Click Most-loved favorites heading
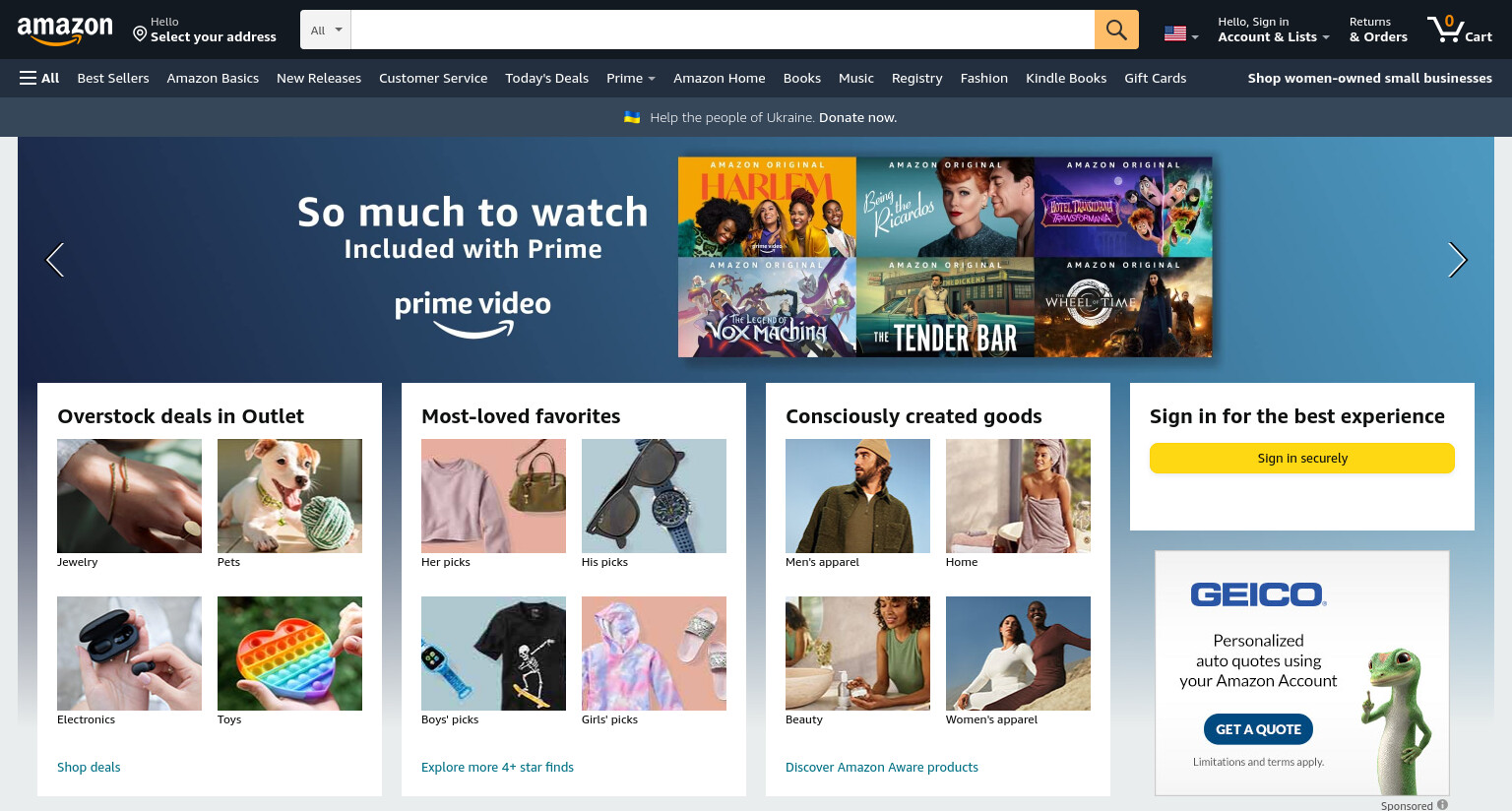Image resolution: width=1512 pixels, height=811 pixels. click(521, 416)
